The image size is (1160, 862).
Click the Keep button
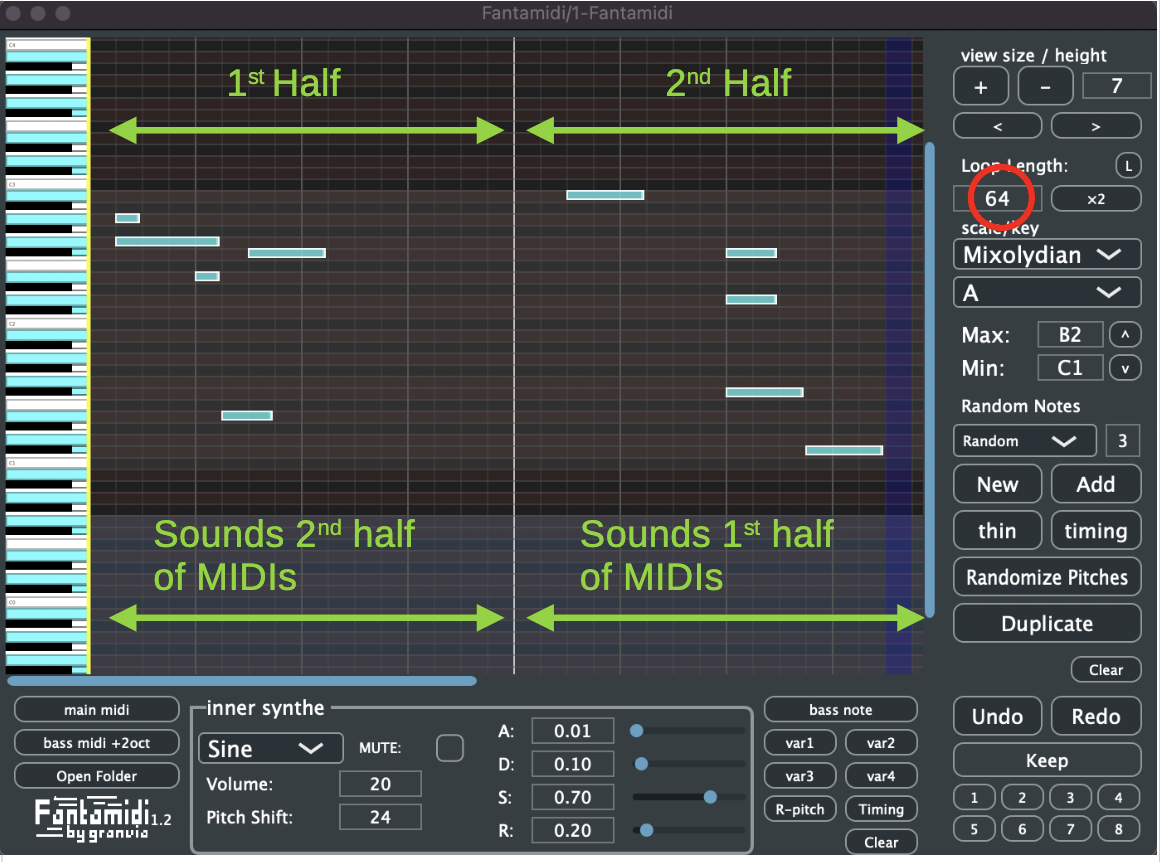coord(1047,761)
